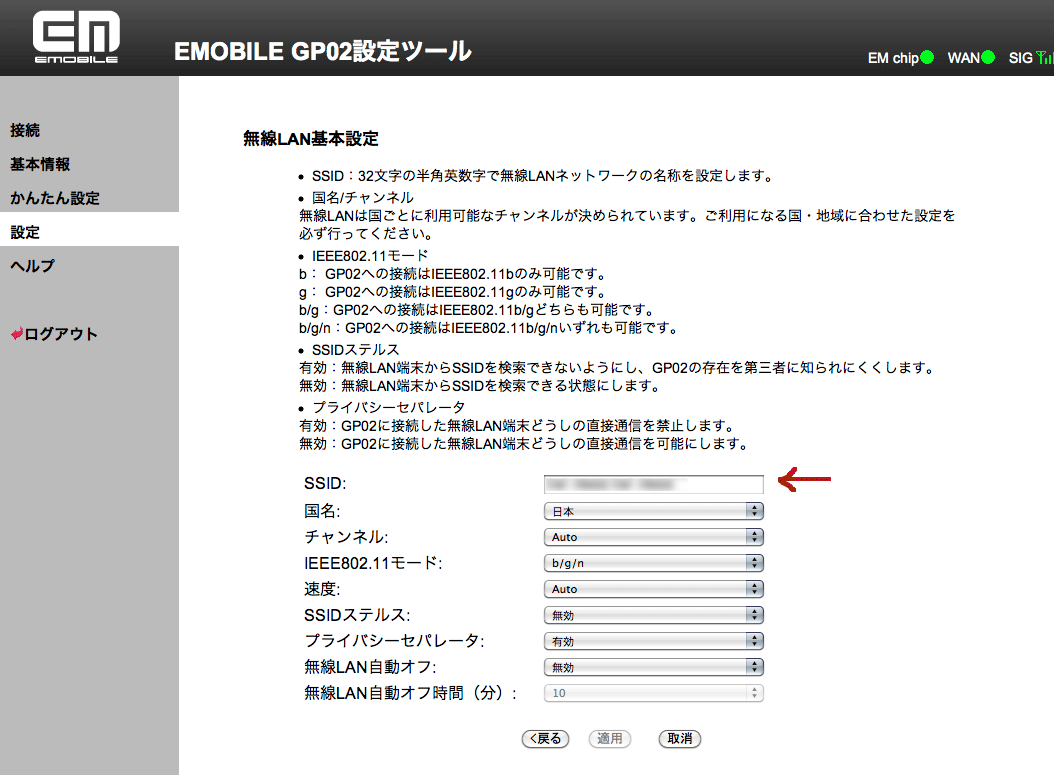Click the red logout arrow icon
This screenshot has height=775, width=1054.
point(17,333)
